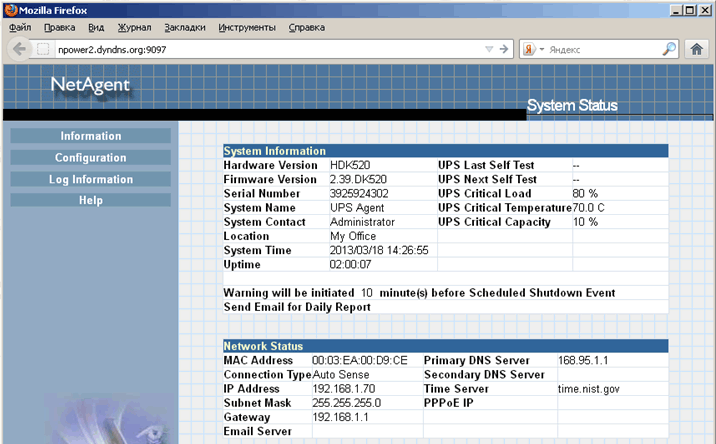
Task: Click the UPS Critical Load value 80 %
Action: pyautogui.click(x=585, y=193)
